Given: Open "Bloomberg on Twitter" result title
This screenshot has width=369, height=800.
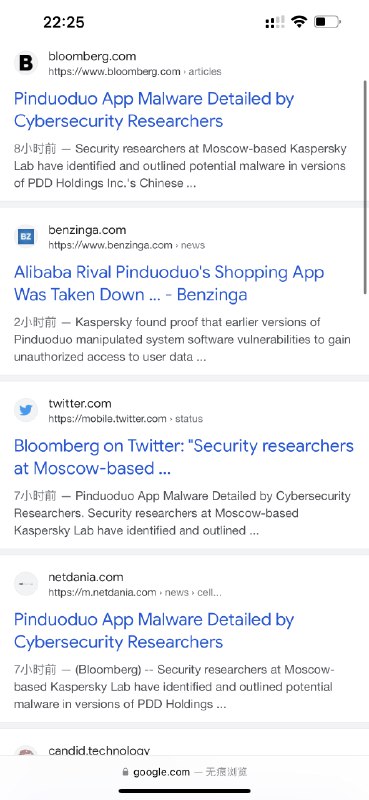Looking at the screenshot, I should (184, 457).
